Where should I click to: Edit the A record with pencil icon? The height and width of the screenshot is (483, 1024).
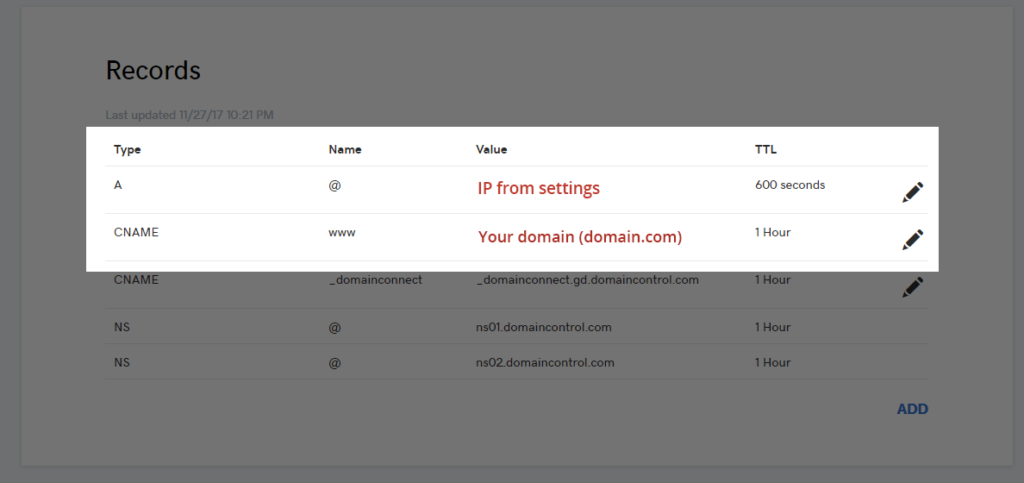click(x=912, y=192)
